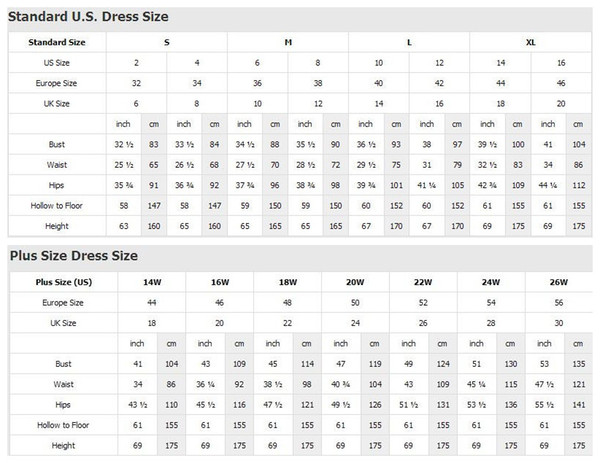
Task: Click Europe Size '32' in standard table
Action: point(136,83)
